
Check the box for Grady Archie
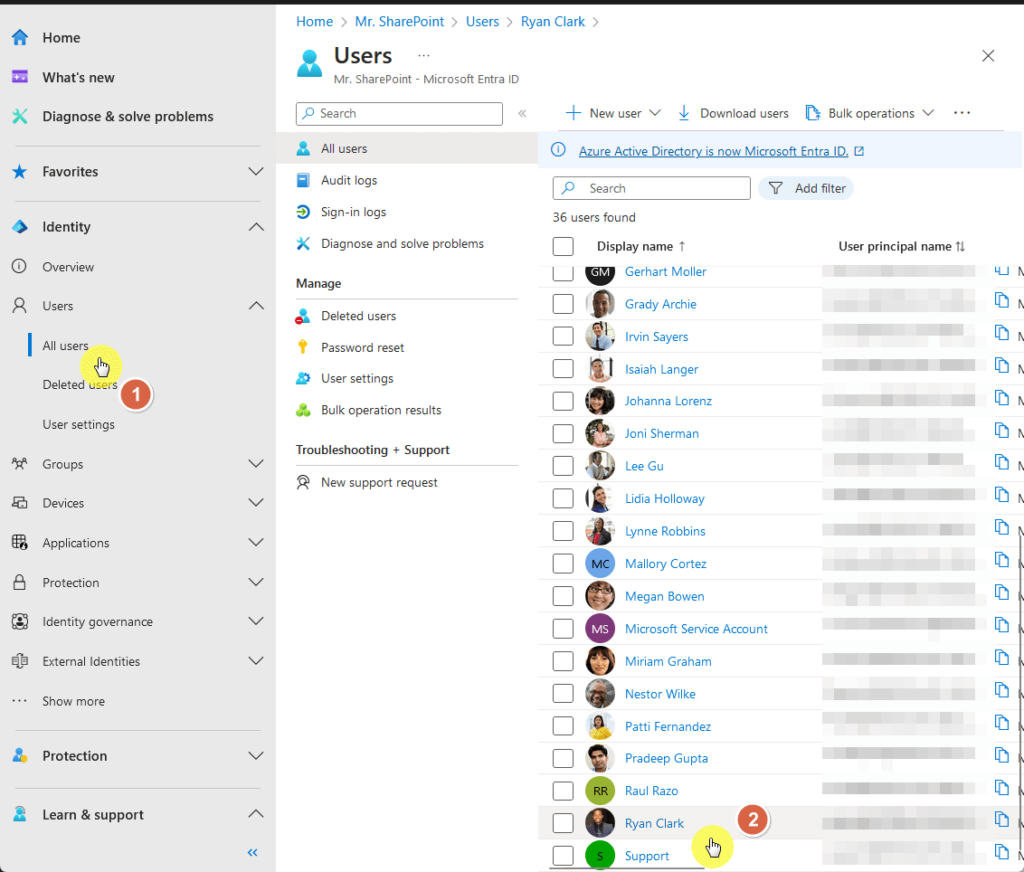tap(563, 304)
